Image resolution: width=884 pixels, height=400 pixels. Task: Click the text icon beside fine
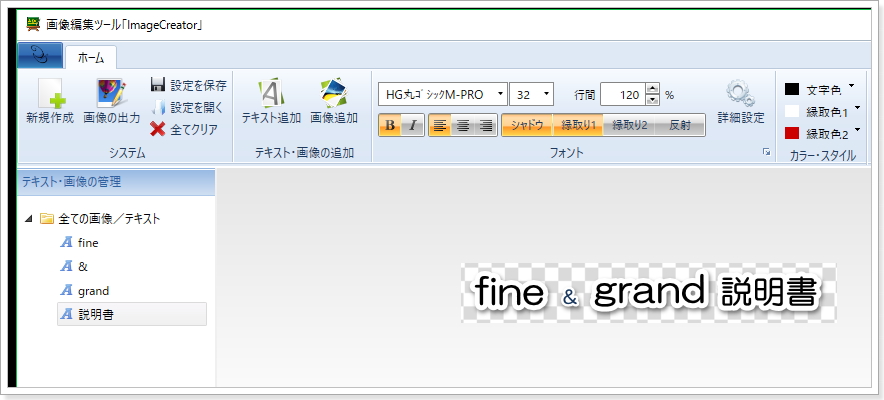click(x=67, y=242)
